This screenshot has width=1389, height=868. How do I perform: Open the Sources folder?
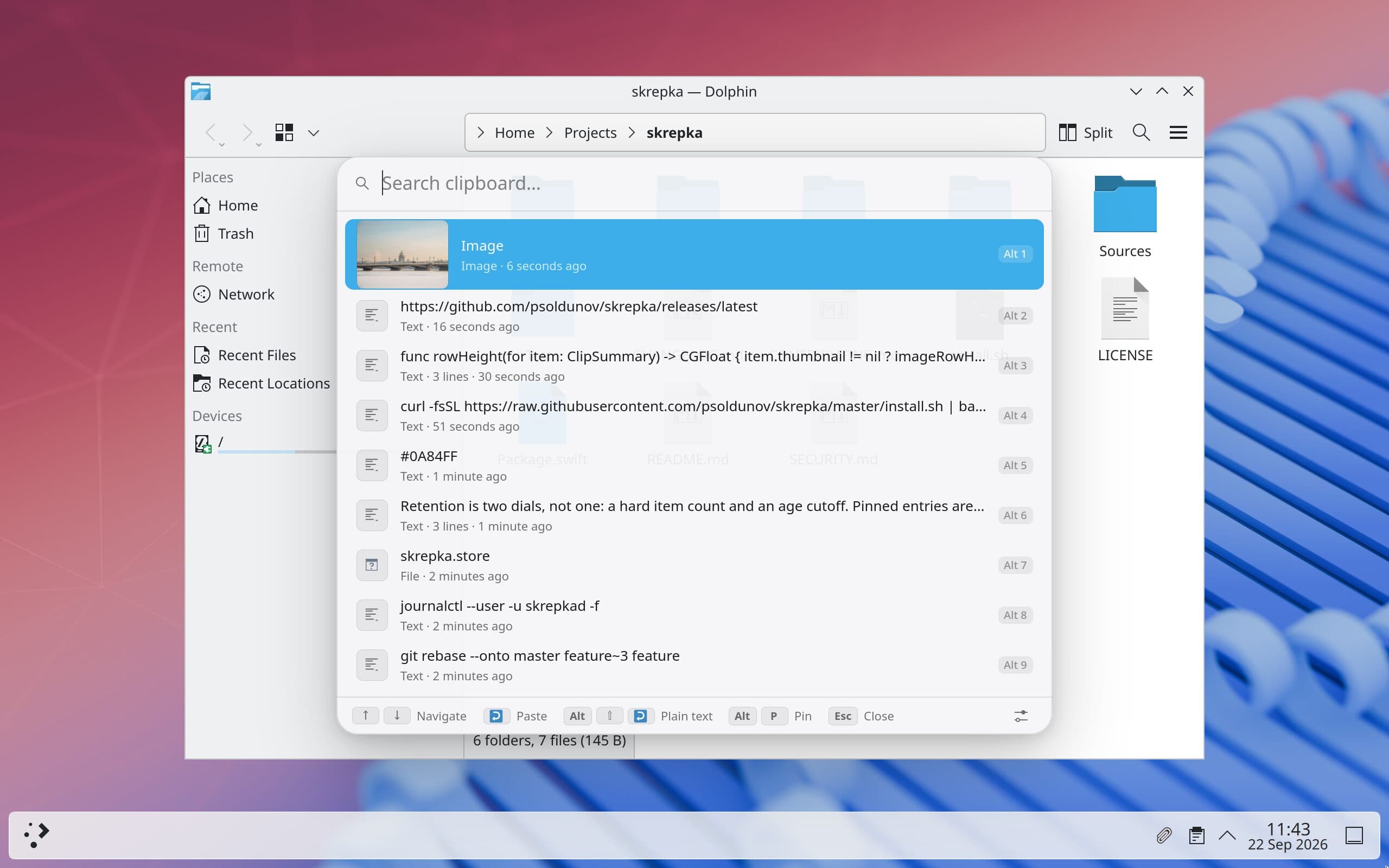click(1125, 217)
